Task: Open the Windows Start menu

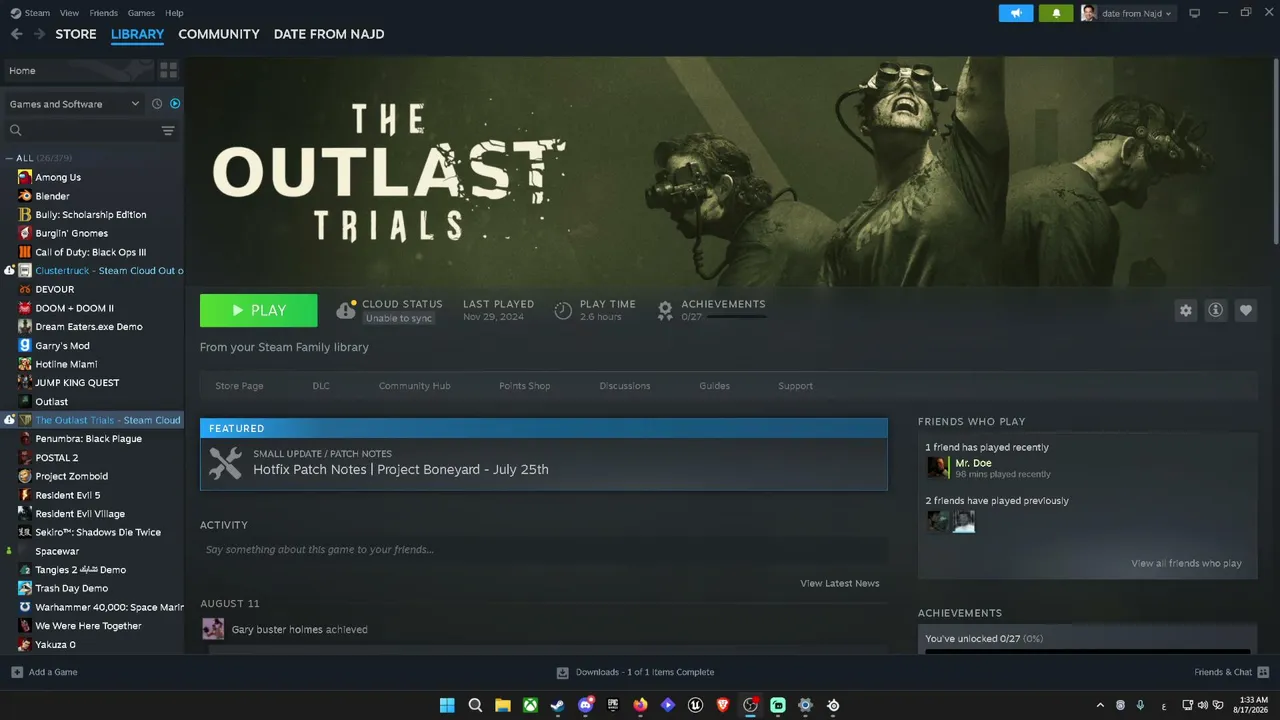Action: 447,705
